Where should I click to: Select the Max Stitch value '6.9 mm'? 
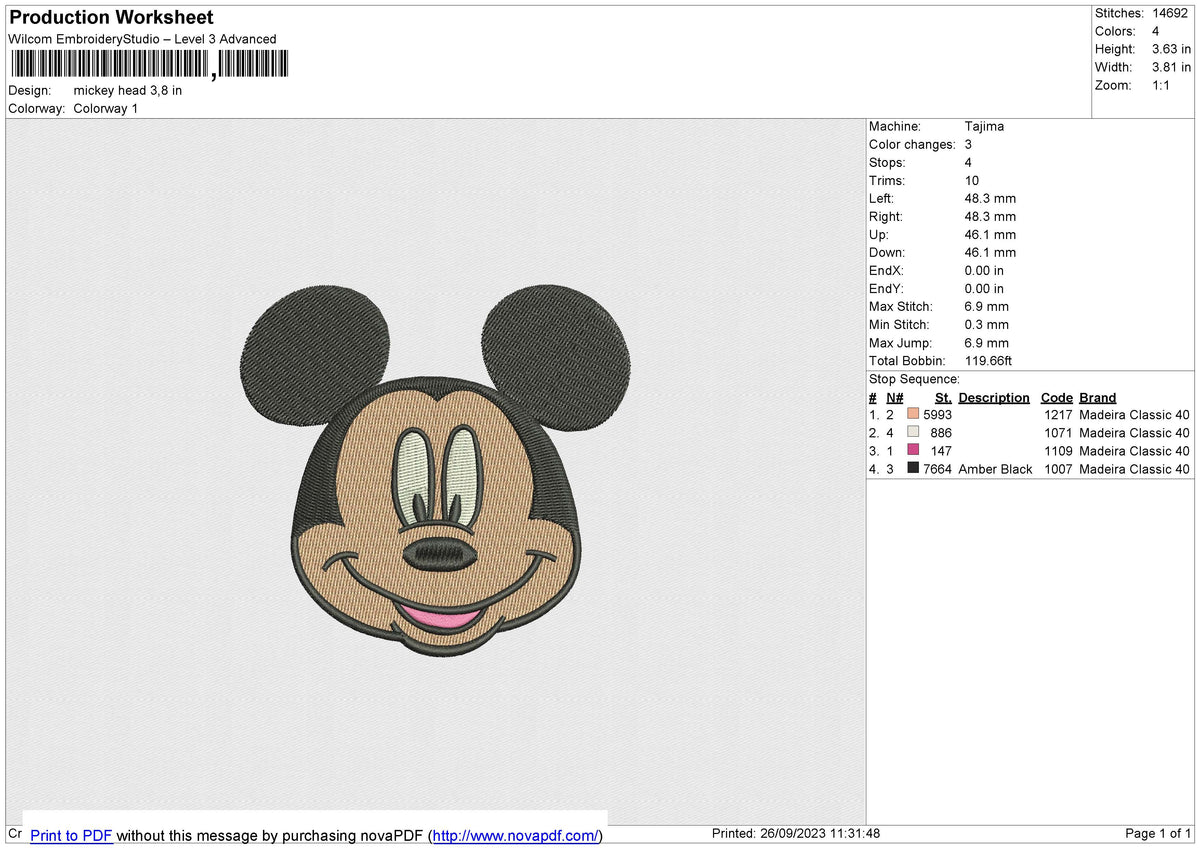(987, 306)
